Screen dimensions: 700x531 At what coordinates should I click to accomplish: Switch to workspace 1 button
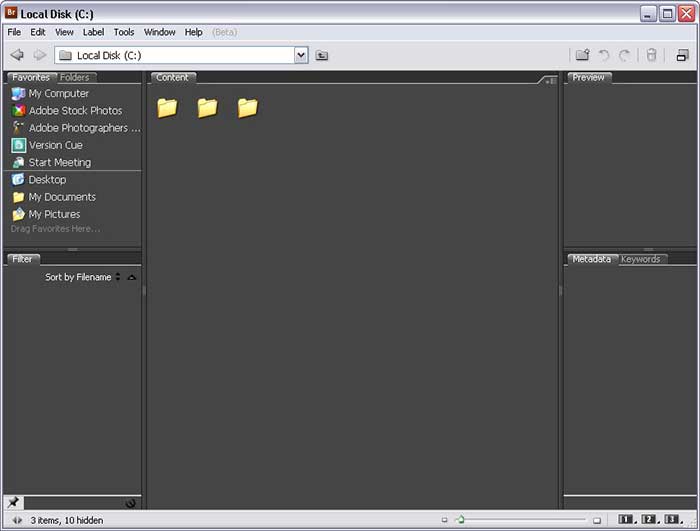(625, 519)
